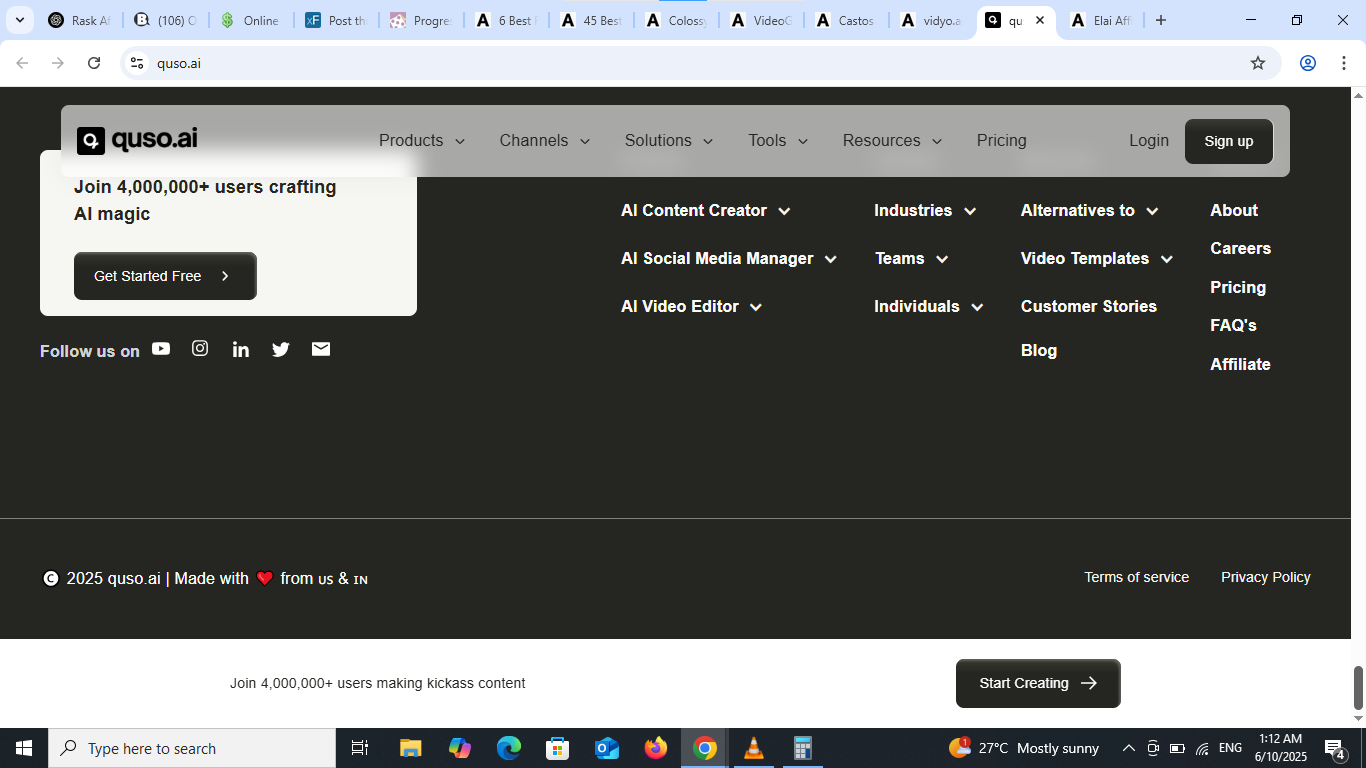Expand AI Content Creator footer section
Viewport: 1366px width, 768px height.
tap(706, 210)
